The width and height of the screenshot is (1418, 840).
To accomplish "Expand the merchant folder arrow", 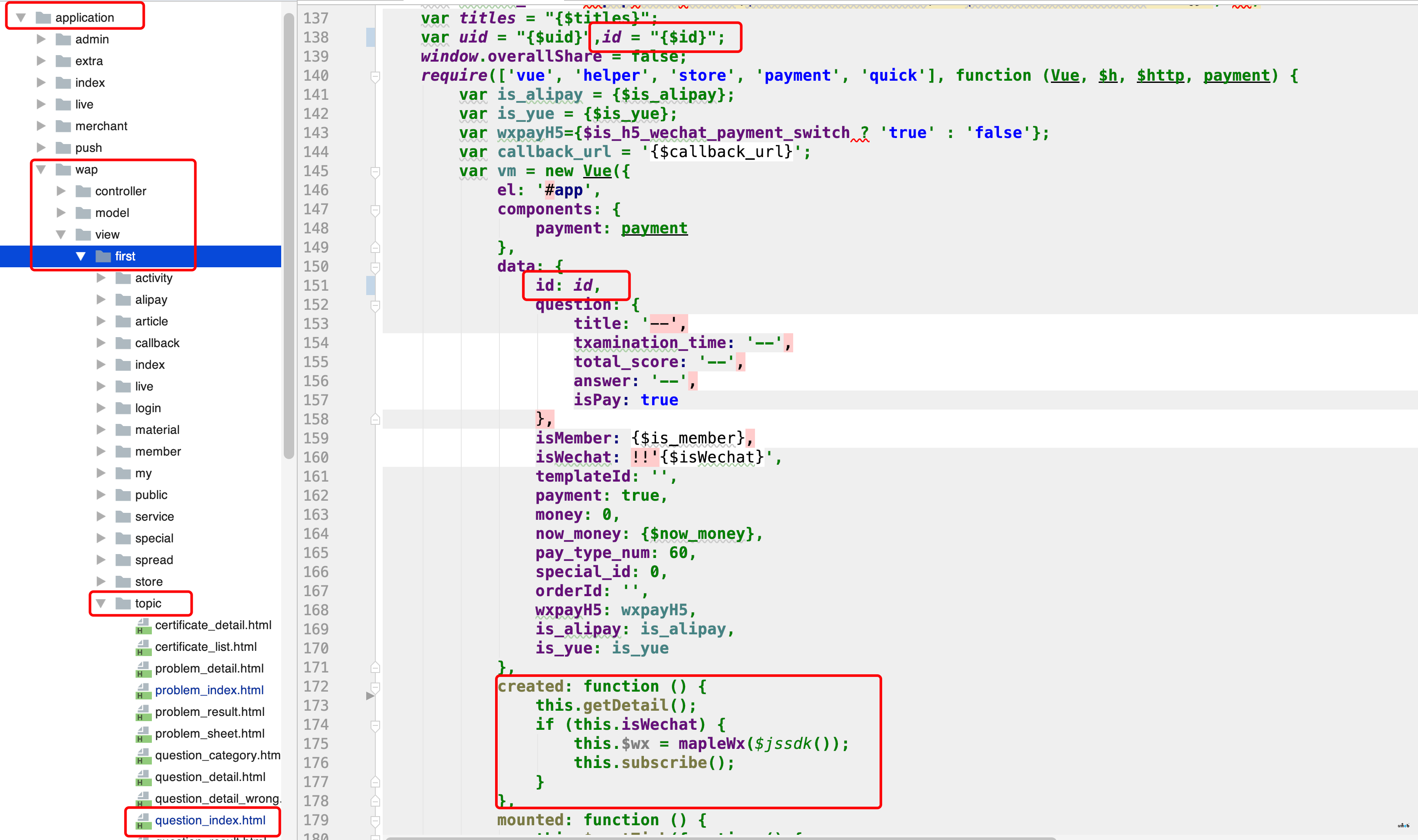I will (x=41, y=126).
